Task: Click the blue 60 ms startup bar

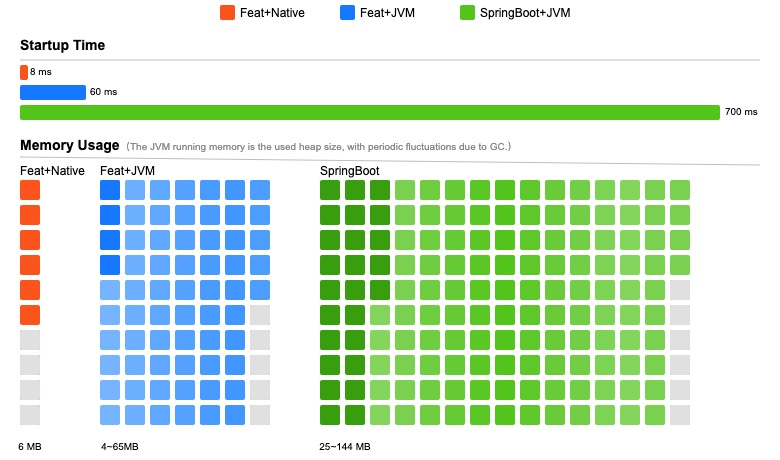Action: [53, 92]
